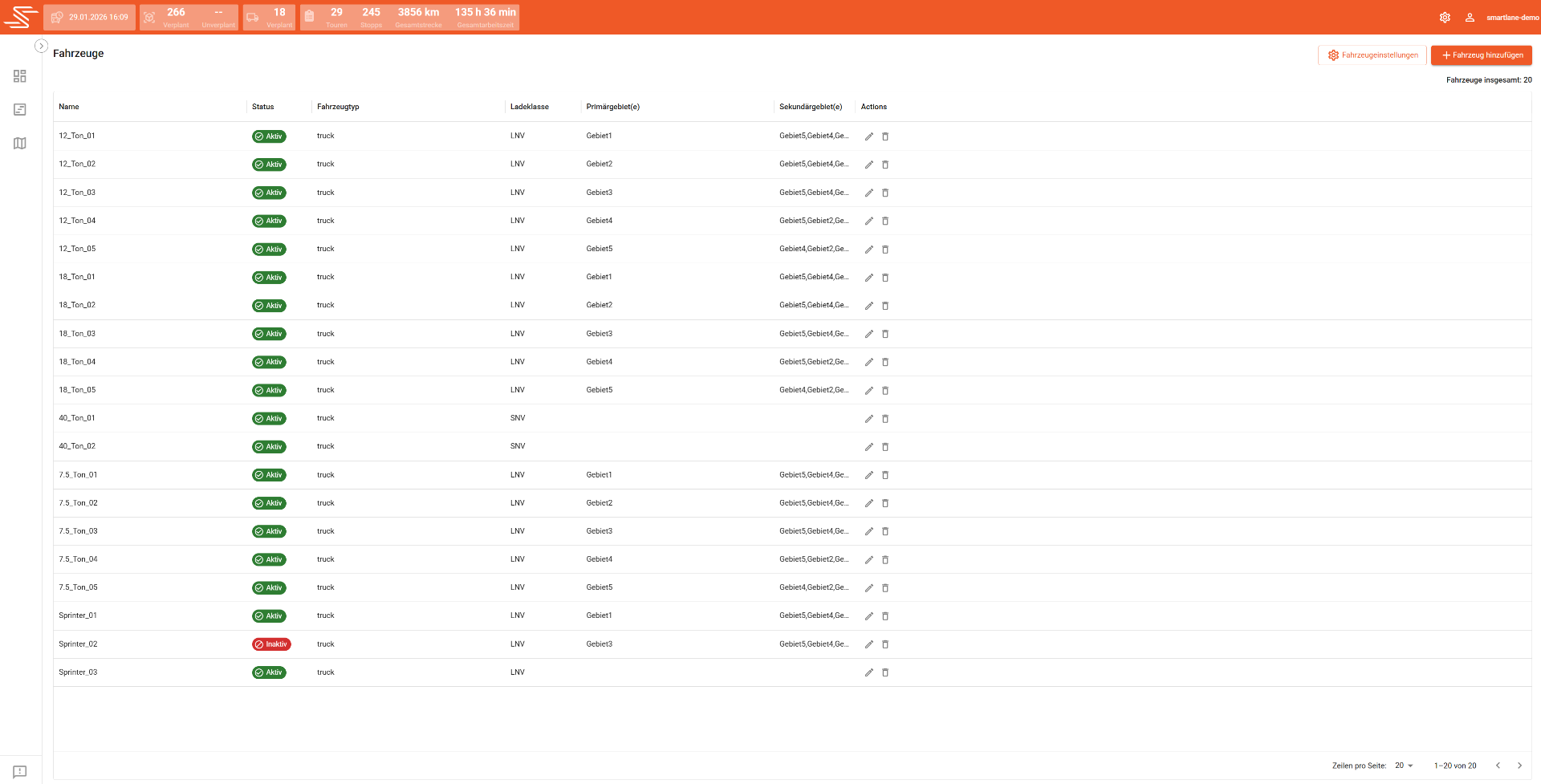This screenshot has width=1541, height=784.
Task: Click the Aktiv status badge of Sprinter_03
Action: (269, 672)
